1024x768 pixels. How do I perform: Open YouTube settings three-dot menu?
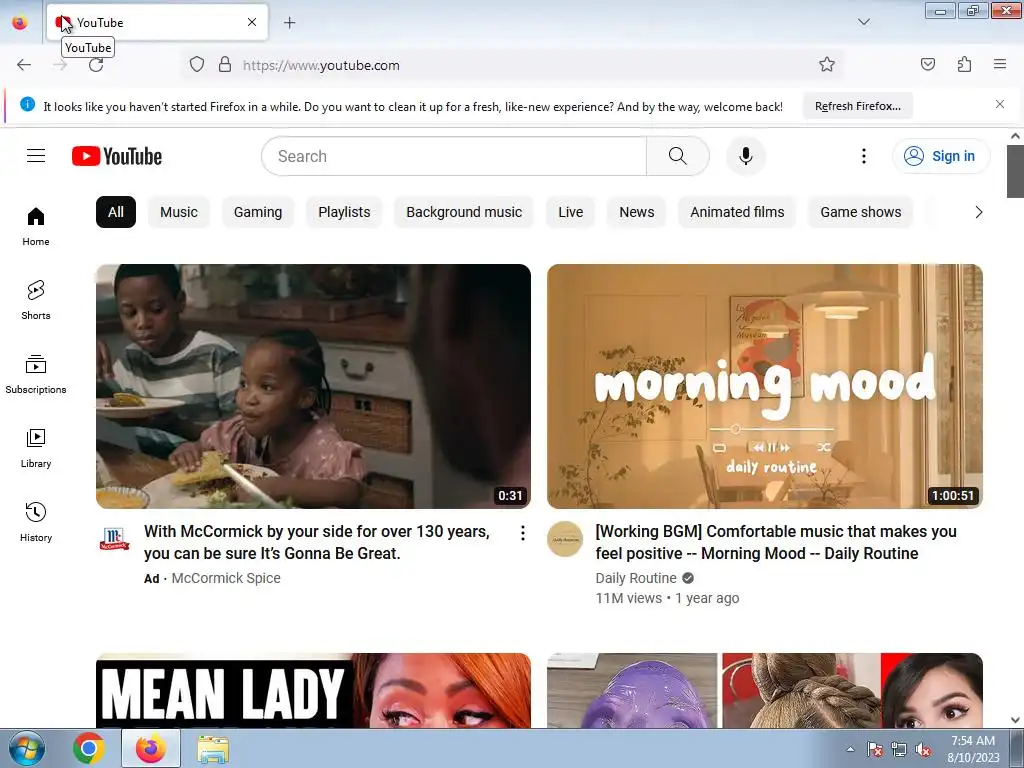pyautogui.click(x=863, y=156)
